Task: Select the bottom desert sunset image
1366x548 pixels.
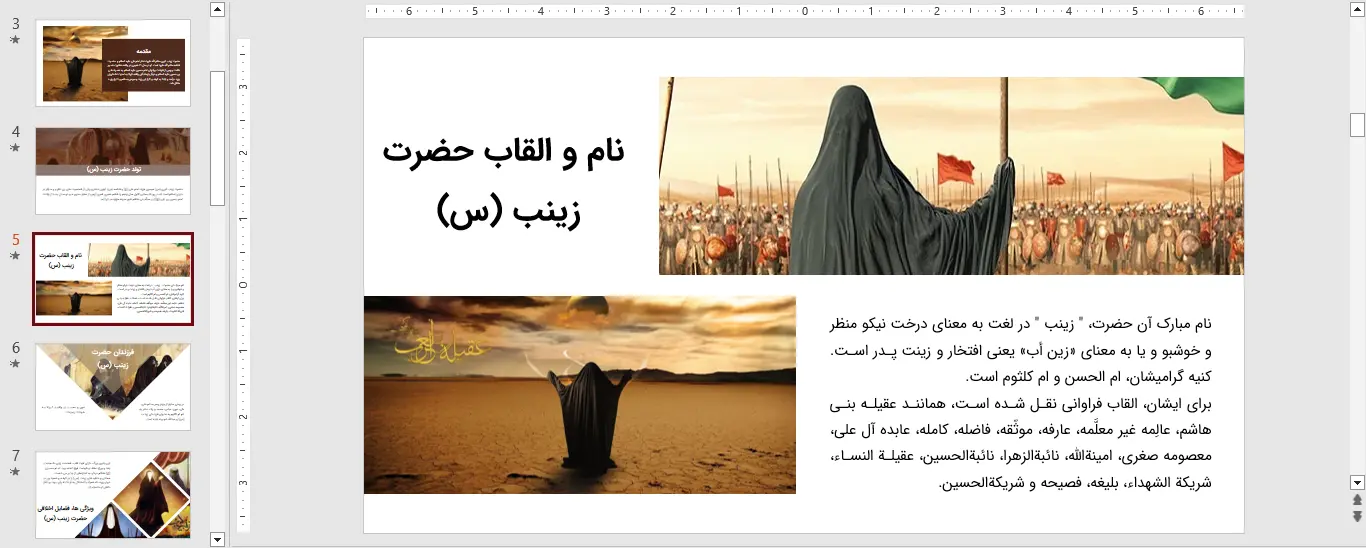Action: coord(580,395)
